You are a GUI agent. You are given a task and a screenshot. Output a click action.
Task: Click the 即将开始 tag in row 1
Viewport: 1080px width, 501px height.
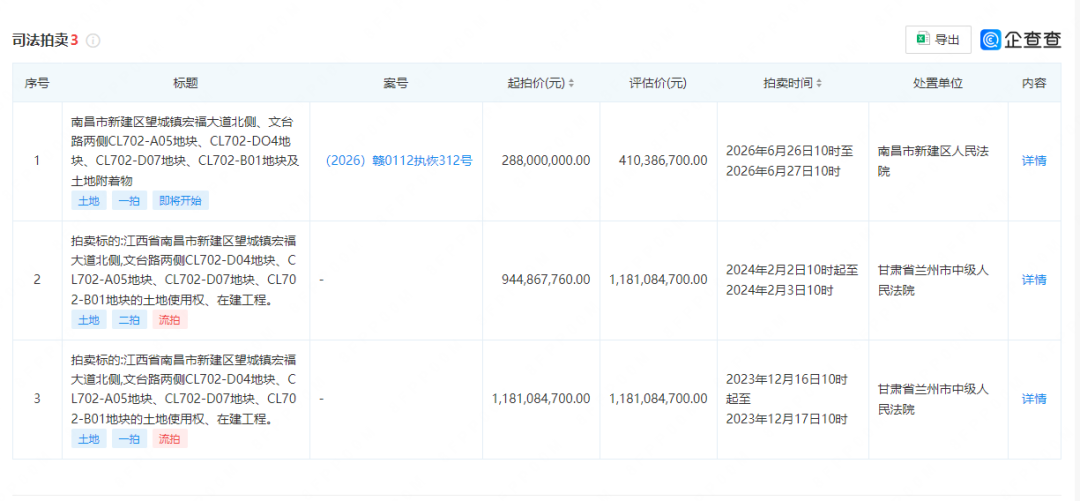[x=180, y=201]
